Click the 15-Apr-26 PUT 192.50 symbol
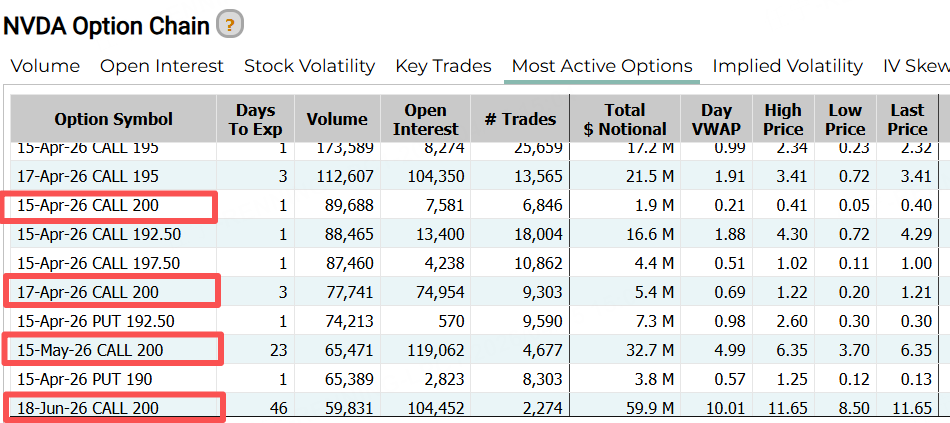This screenshot has width=950, height=423. coord(96,321)
